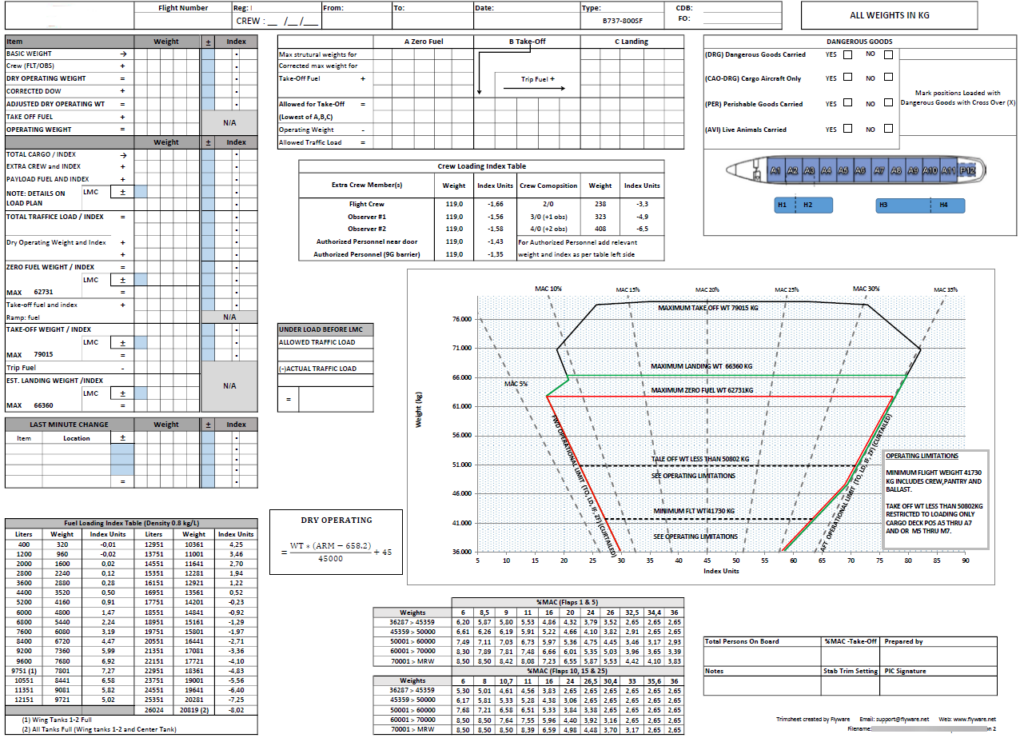Select main deck position A1 on aircraft diagram

click(775, 170)
